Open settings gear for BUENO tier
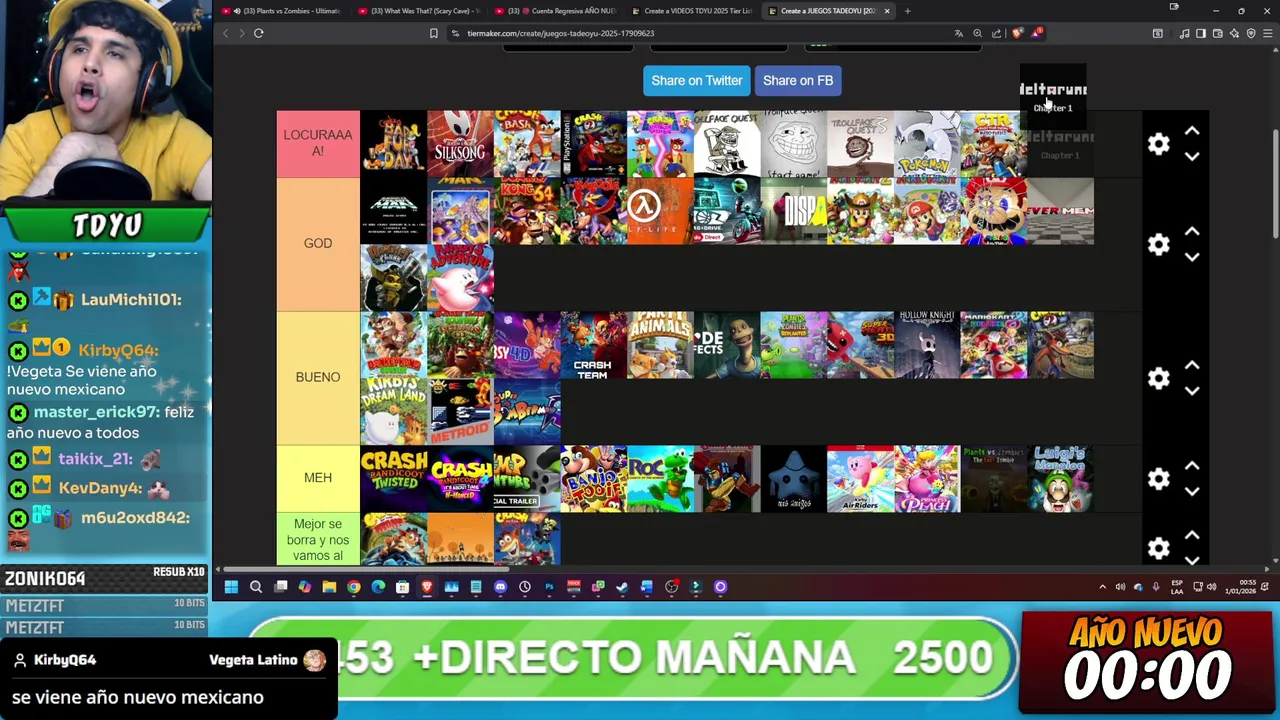 tap(1158, 378)
